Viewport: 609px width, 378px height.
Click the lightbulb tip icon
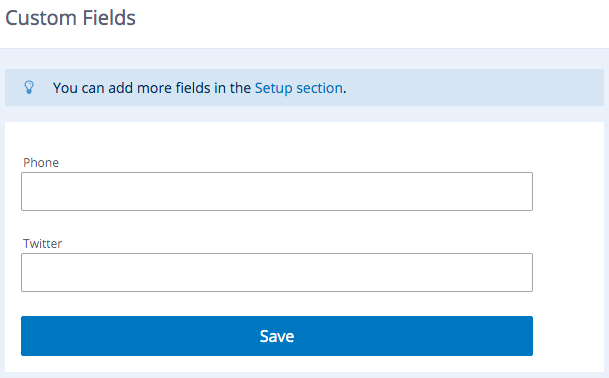[x=29, y=87]
